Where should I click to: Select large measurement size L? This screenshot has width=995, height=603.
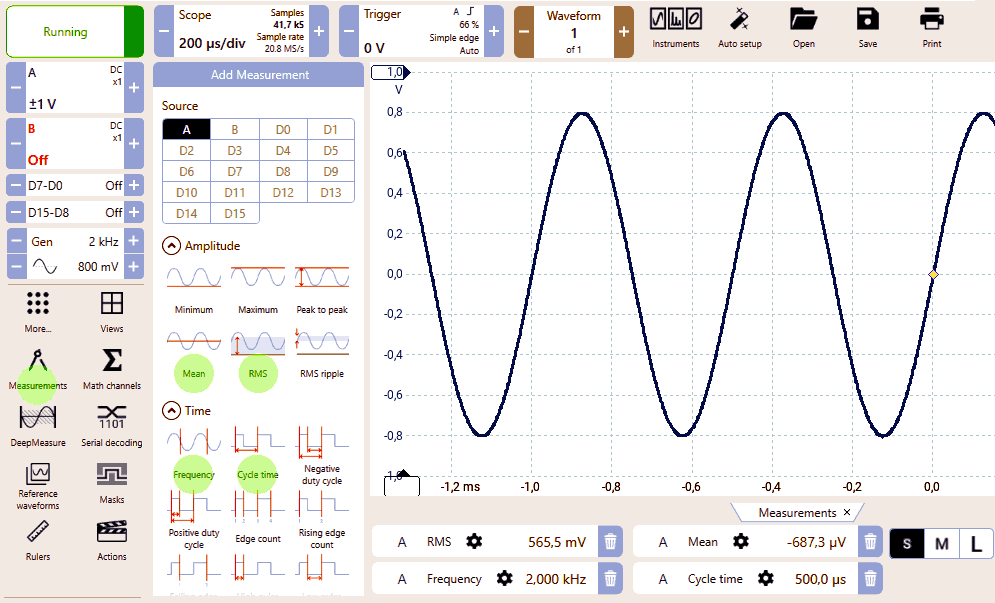[x=976, y=543]
